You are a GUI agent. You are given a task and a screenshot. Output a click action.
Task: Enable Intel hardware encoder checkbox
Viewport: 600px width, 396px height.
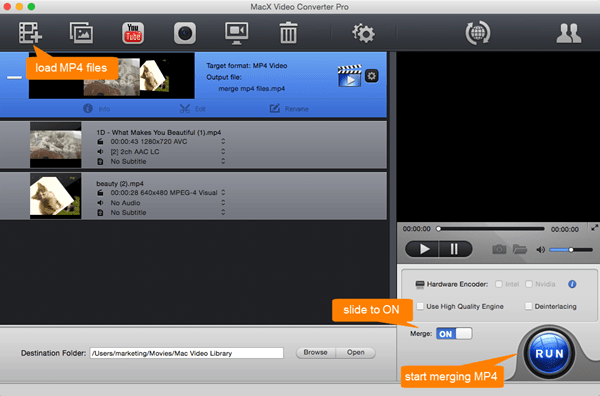[499, 284]
